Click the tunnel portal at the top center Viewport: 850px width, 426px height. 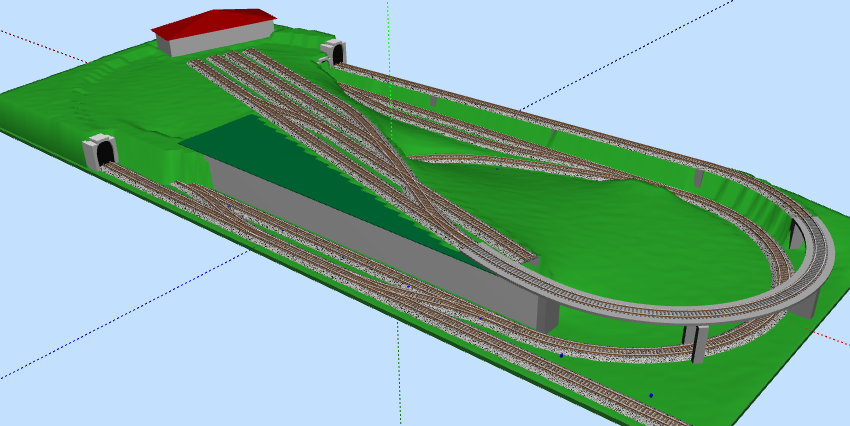coord(334,52)
